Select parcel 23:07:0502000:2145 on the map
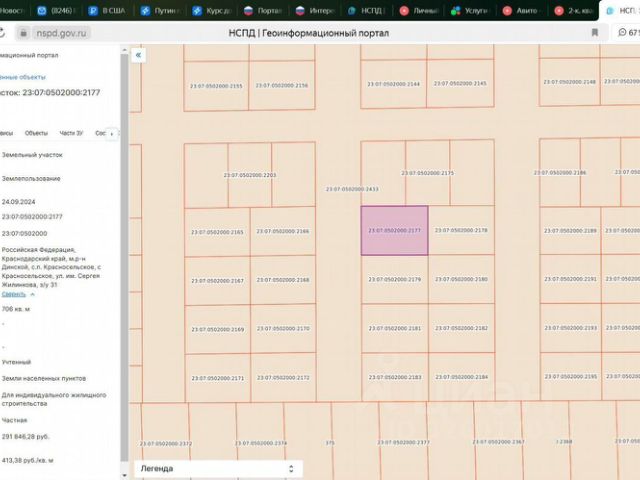This screenshot has width=640, height=480. [x=460, y=83]
